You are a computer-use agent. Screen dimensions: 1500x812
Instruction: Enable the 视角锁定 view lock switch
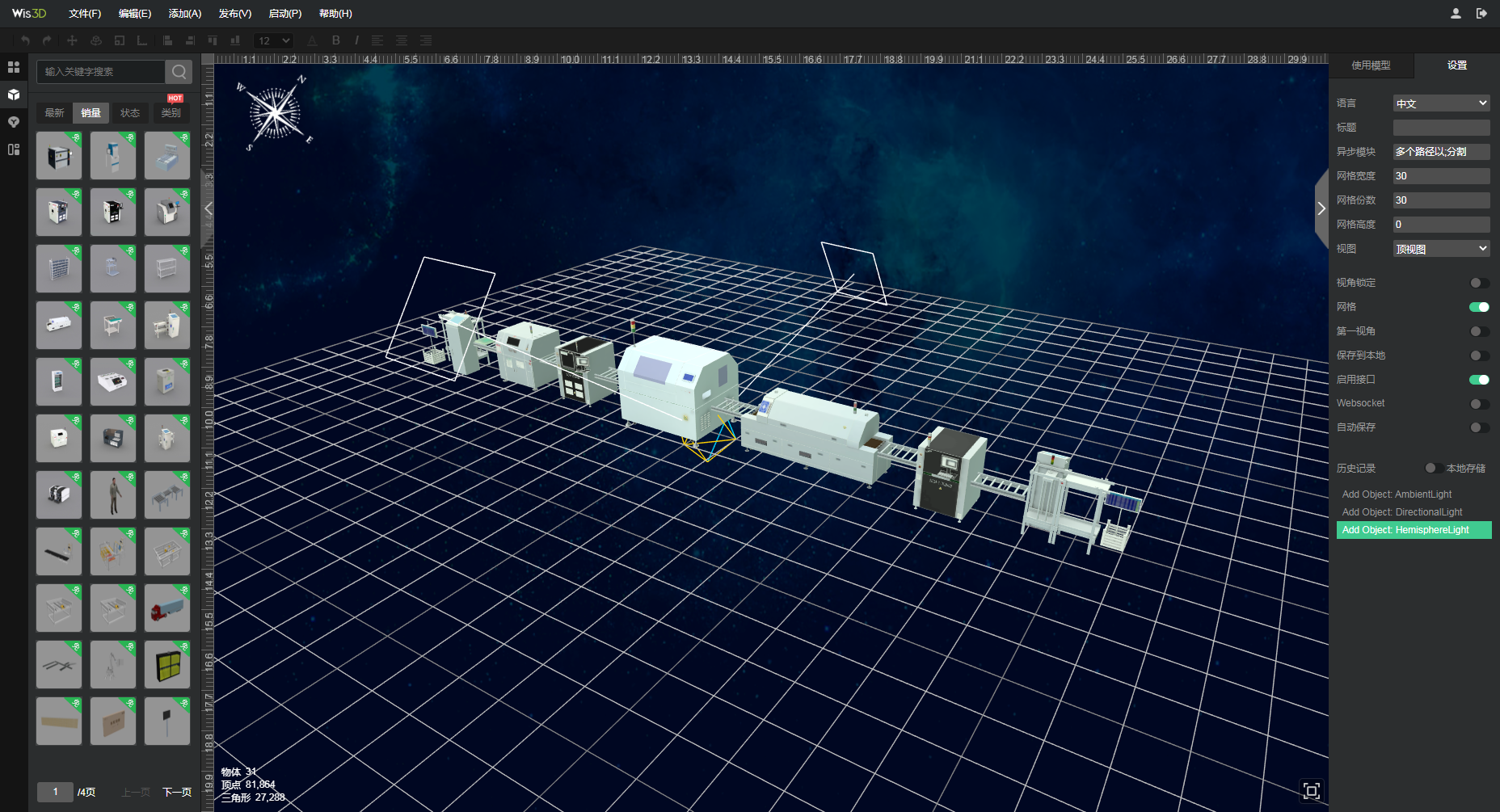coord(1479,283)
